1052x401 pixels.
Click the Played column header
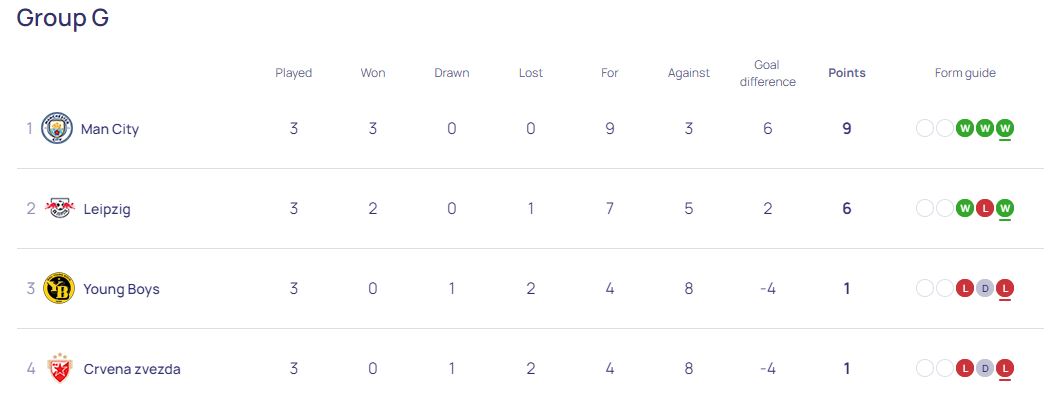pyautogui.click(x=293, y=73)
